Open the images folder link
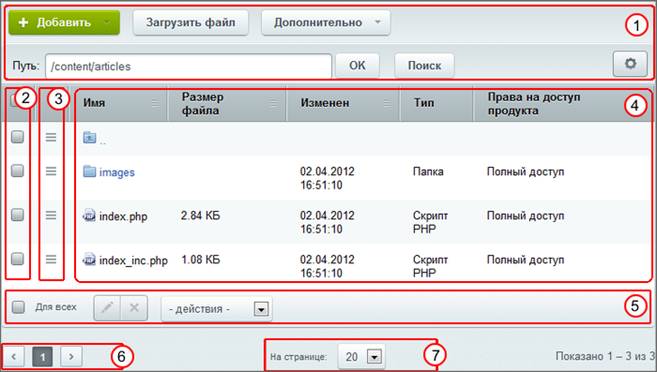The image size is (657, 372). (x=117, y=172)
